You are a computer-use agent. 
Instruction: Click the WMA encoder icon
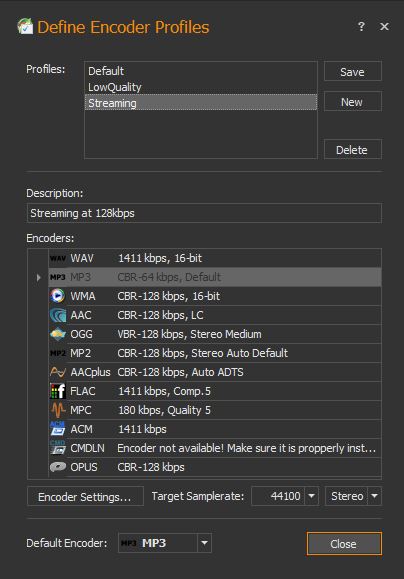tap(58, 296)
